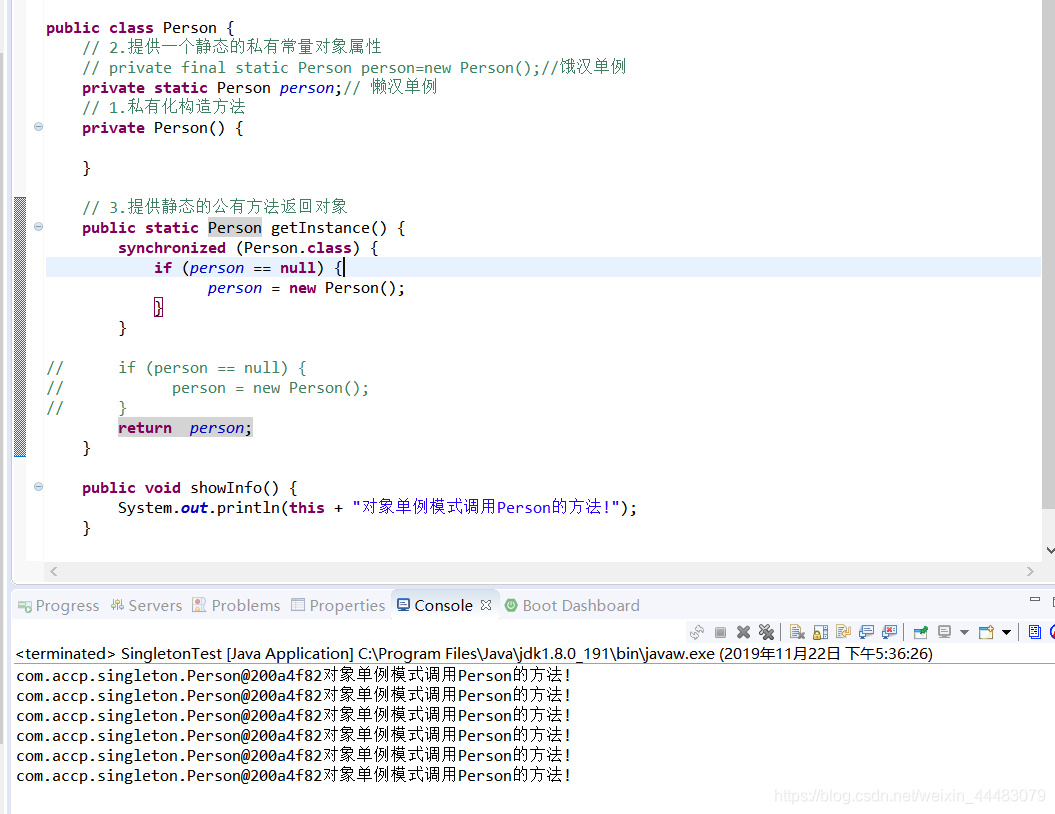Click on the highlighted Person return type

(234, 228)
